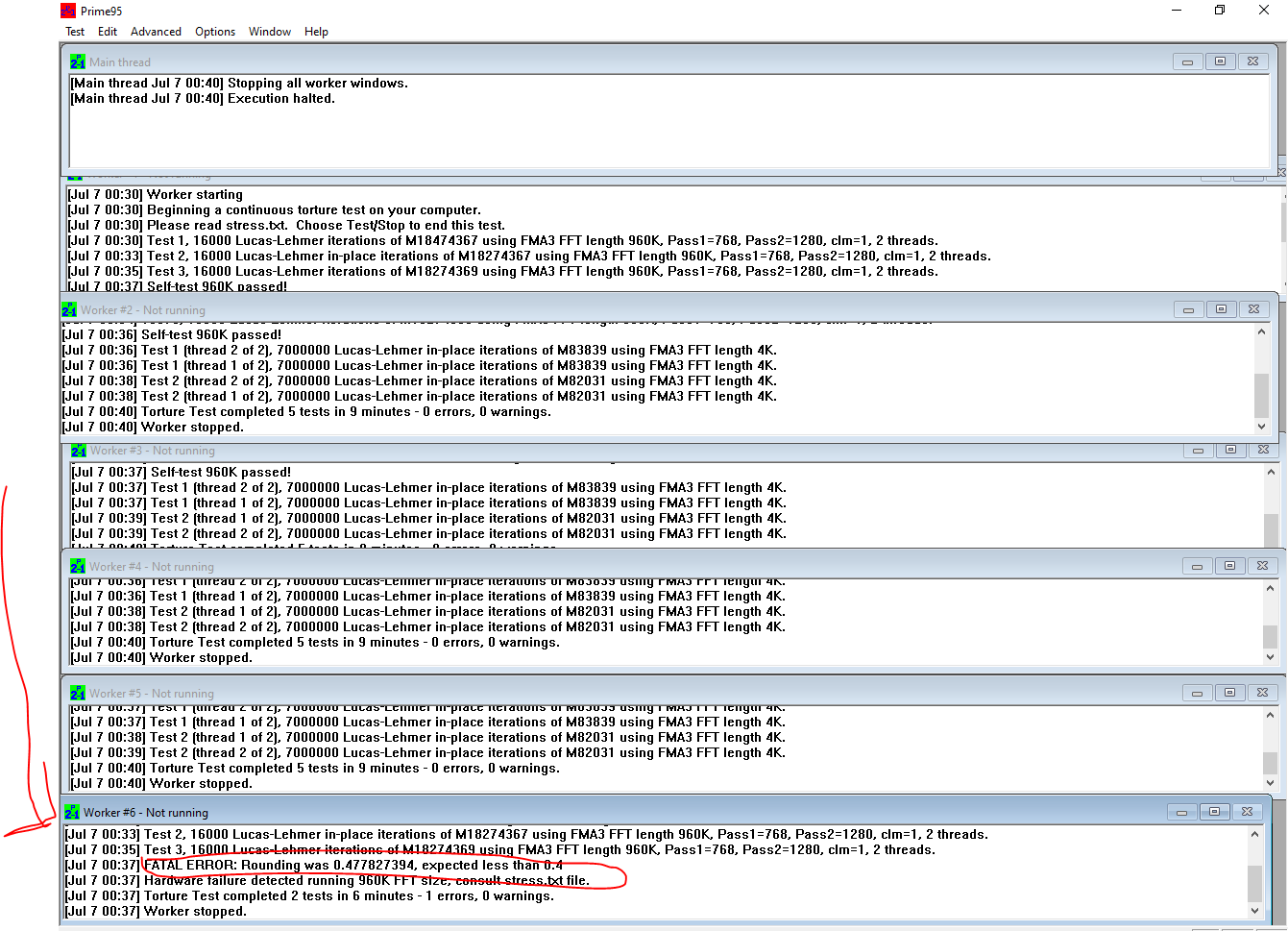Image resolution: width=1288 pixels, height=931 pixels.
Task: Maximize the Worker #6 window
Action: click(x=1214, y=812)
